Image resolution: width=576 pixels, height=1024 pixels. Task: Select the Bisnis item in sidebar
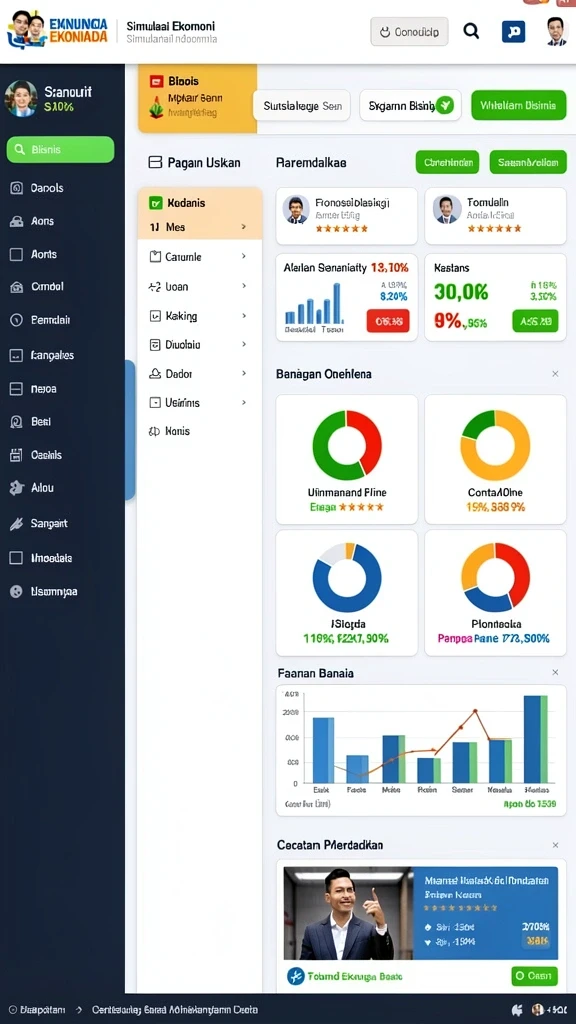click(x=60, y=150)
